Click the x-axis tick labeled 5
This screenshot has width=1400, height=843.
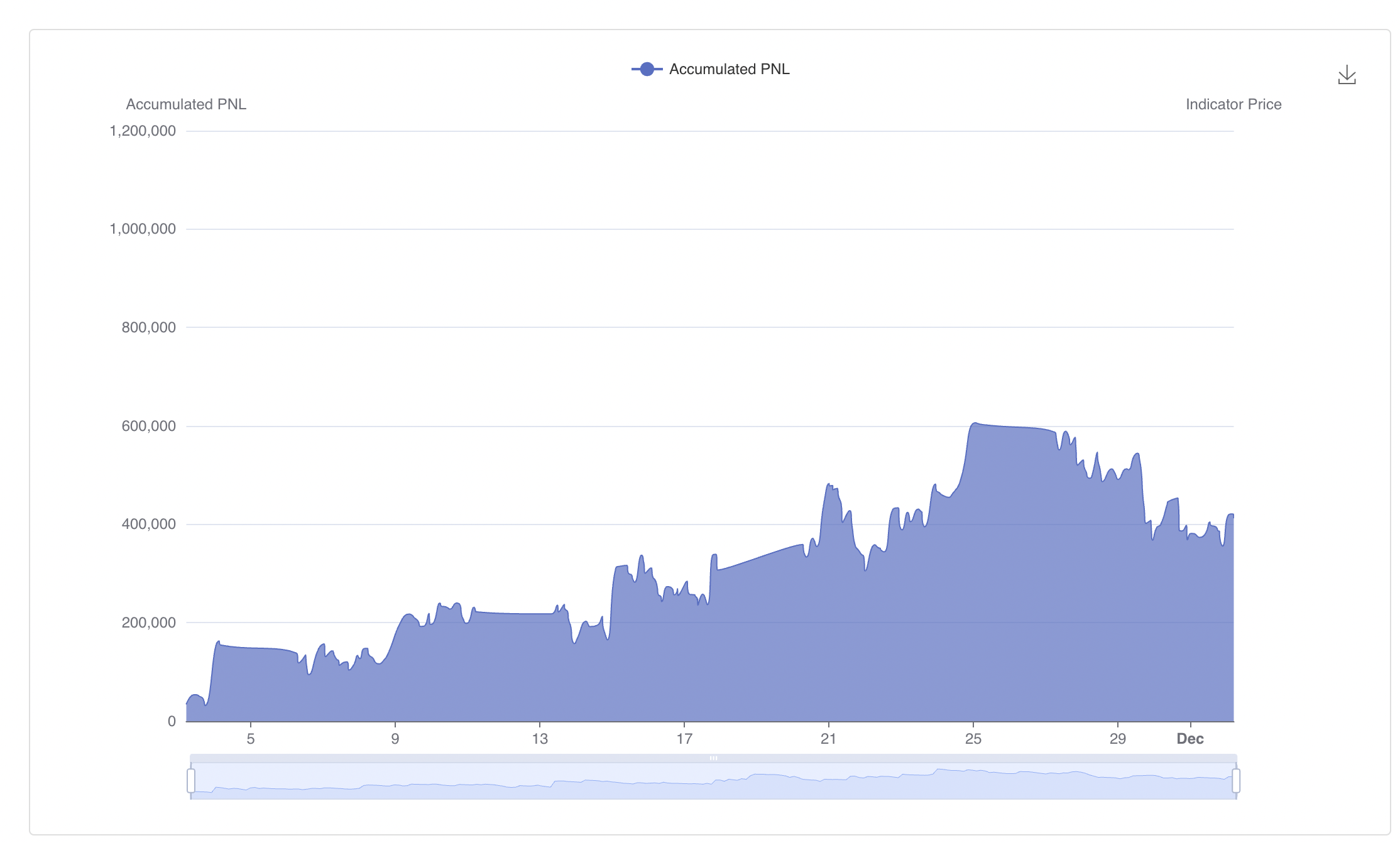click(250, 739)
